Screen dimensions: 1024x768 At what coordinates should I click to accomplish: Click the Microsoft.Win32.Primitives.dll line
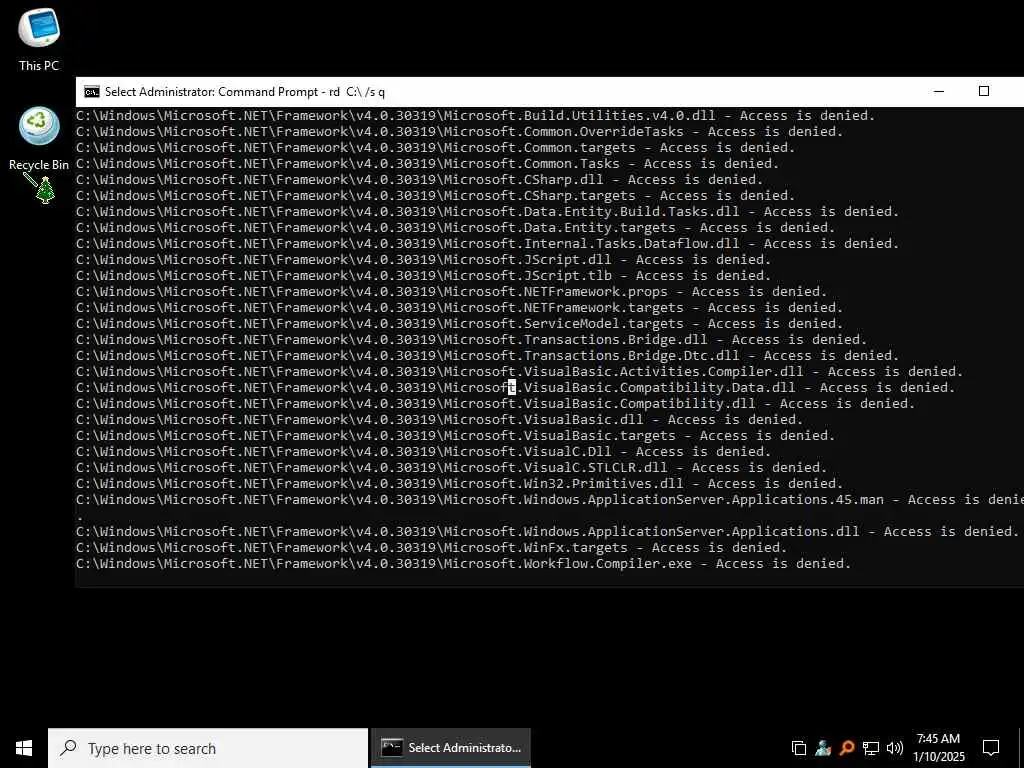[459, 484]
